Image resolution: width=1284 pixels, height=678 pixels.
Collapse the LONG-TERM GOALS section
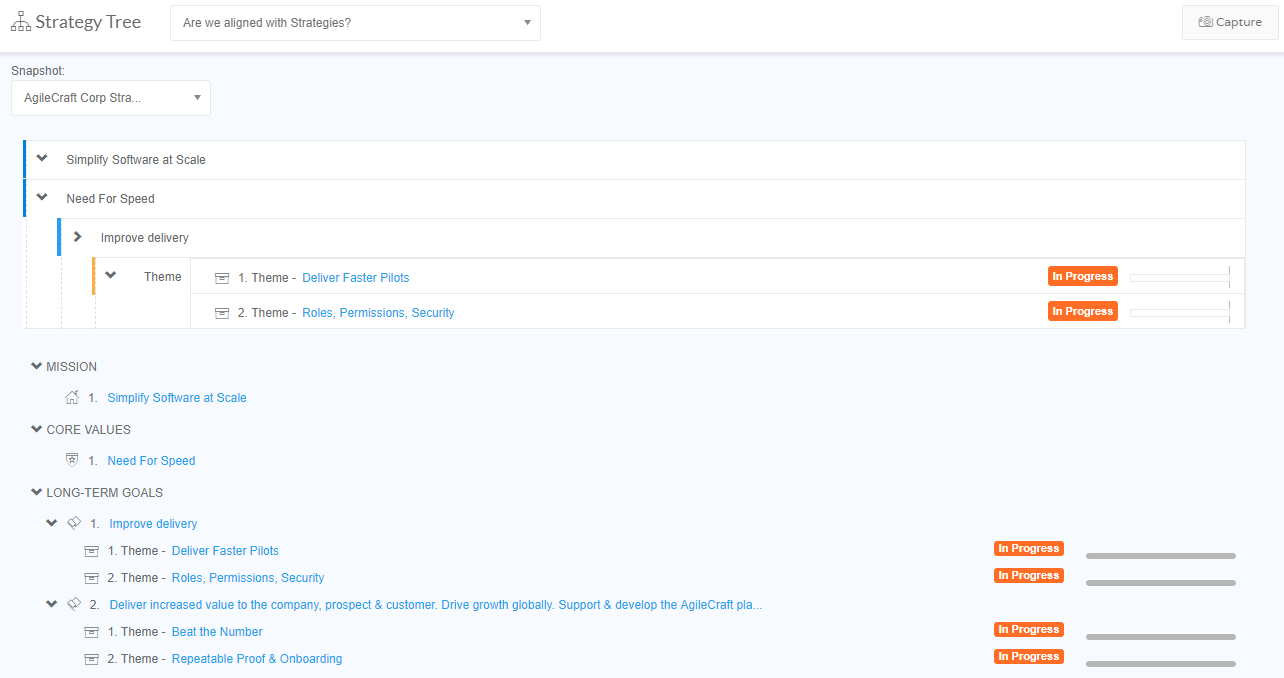(x=37, y=493)
